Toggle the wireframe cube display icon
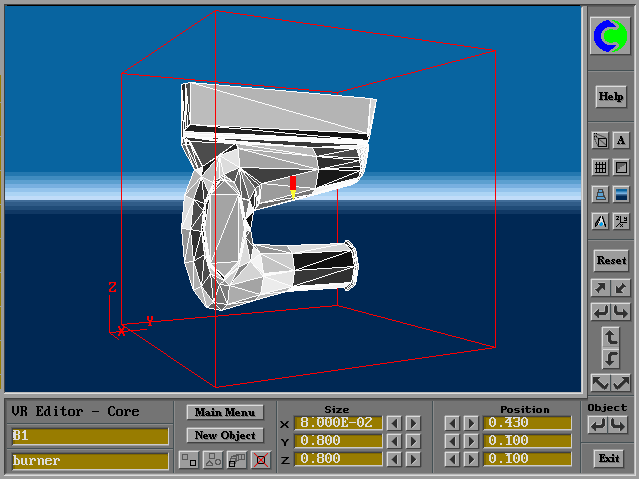This screenshot has width=639, height=479. coord(600,141)
